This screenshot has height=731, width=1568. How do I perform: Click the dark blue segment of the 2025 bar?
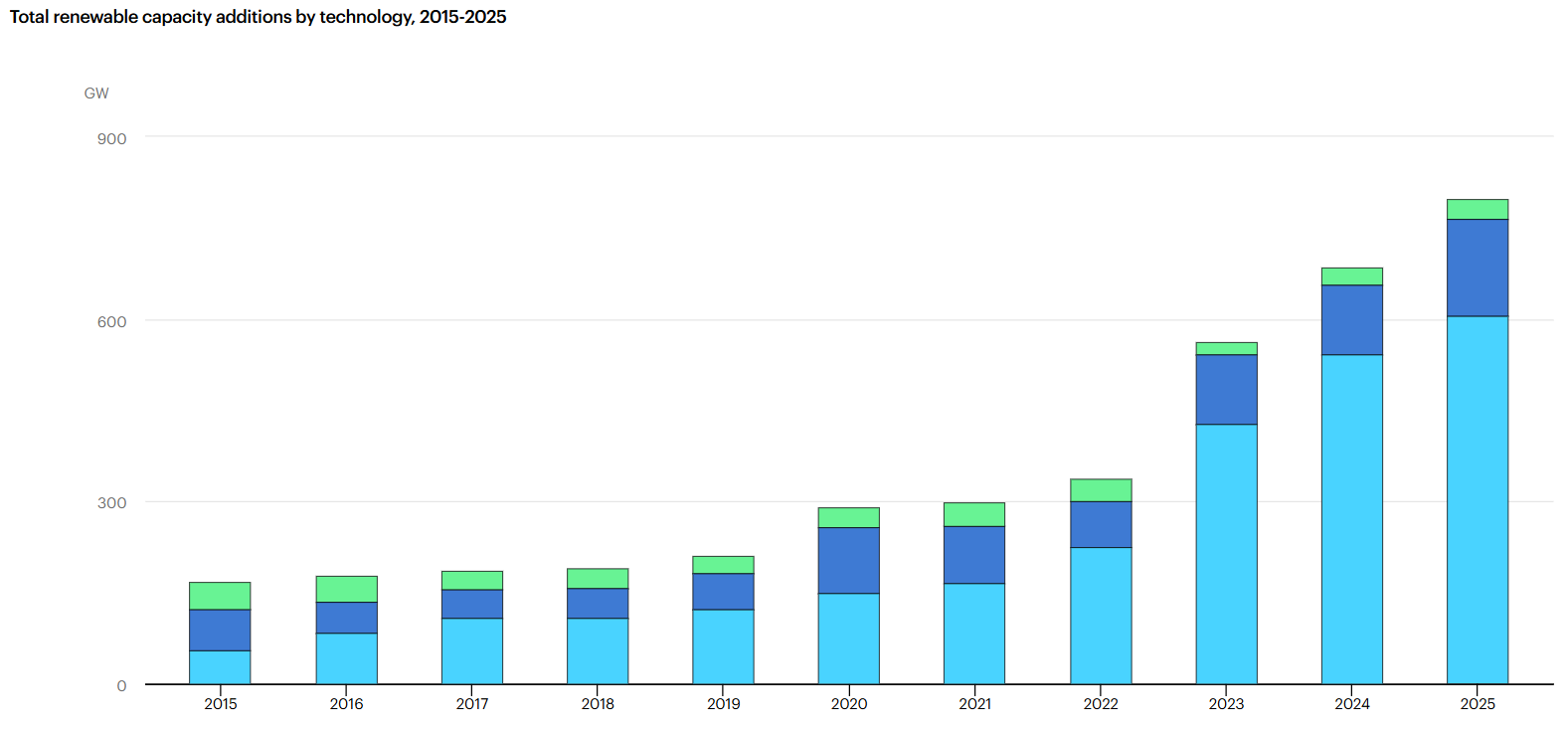pyautogui.click(x=1477, y=268)
